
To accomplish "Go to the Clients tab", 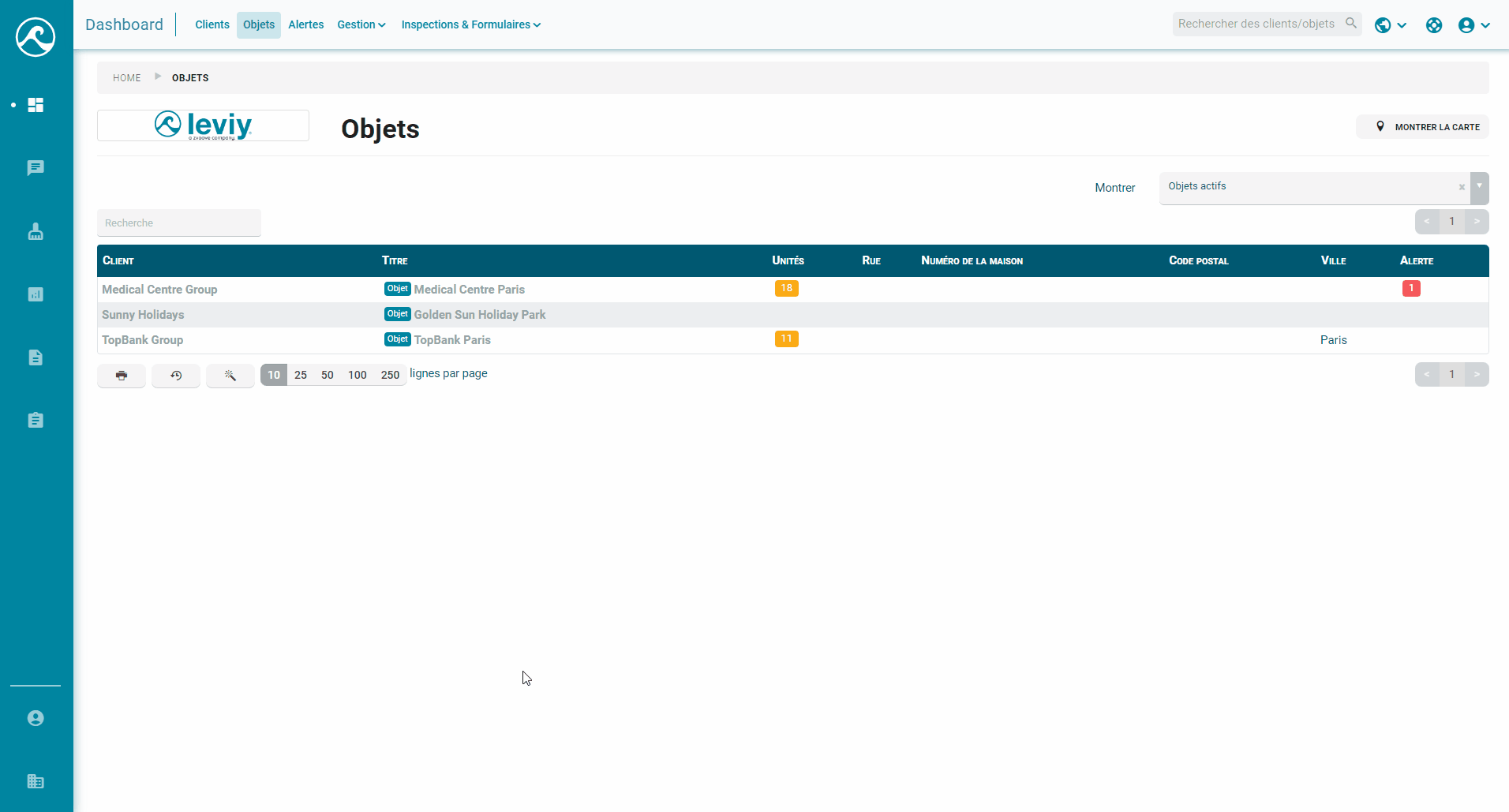I will (212, 24).
